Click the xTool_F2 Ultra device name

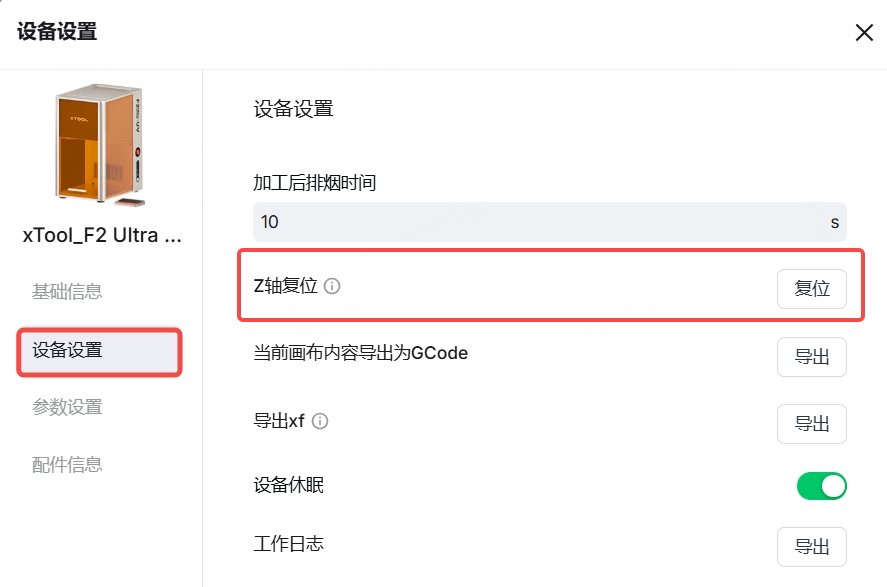click(x=102, y=237)
